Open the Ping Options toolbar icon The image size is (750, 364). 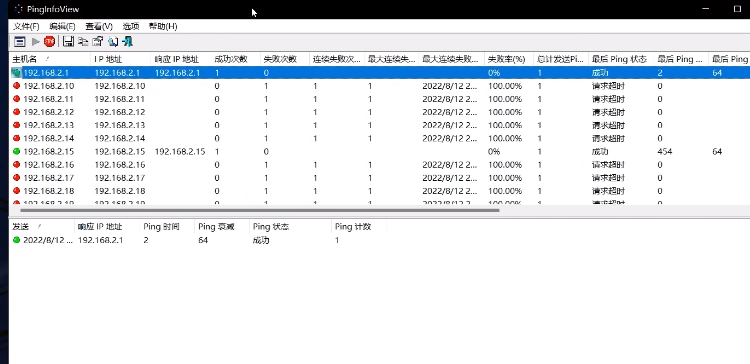20,42
